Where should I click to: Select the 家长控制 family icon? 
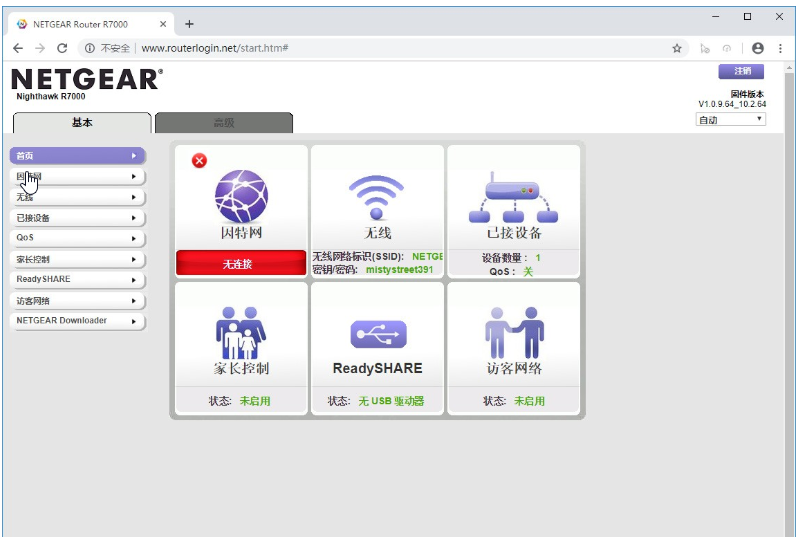[x=241, y=333]
